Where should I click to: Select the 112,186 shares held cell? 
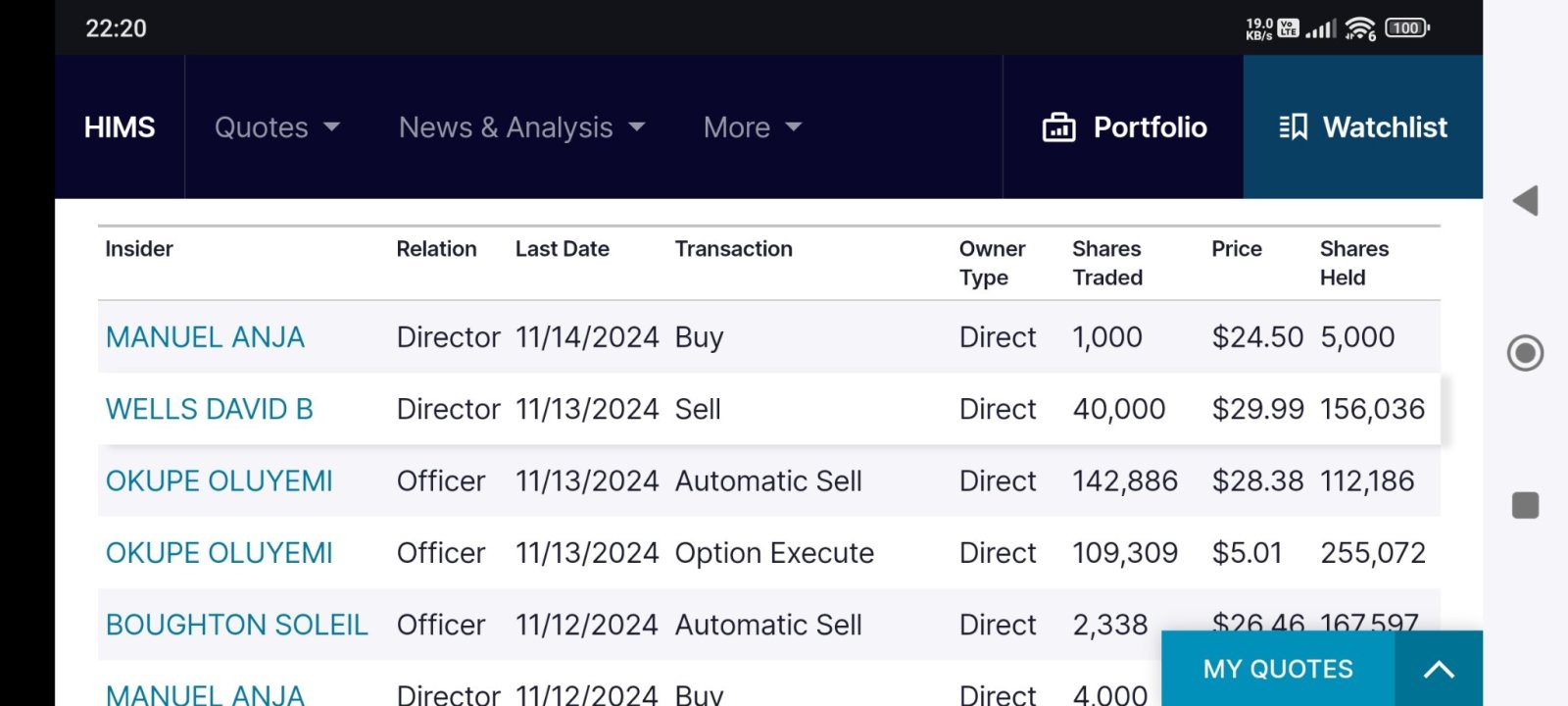pos(1367,481)
